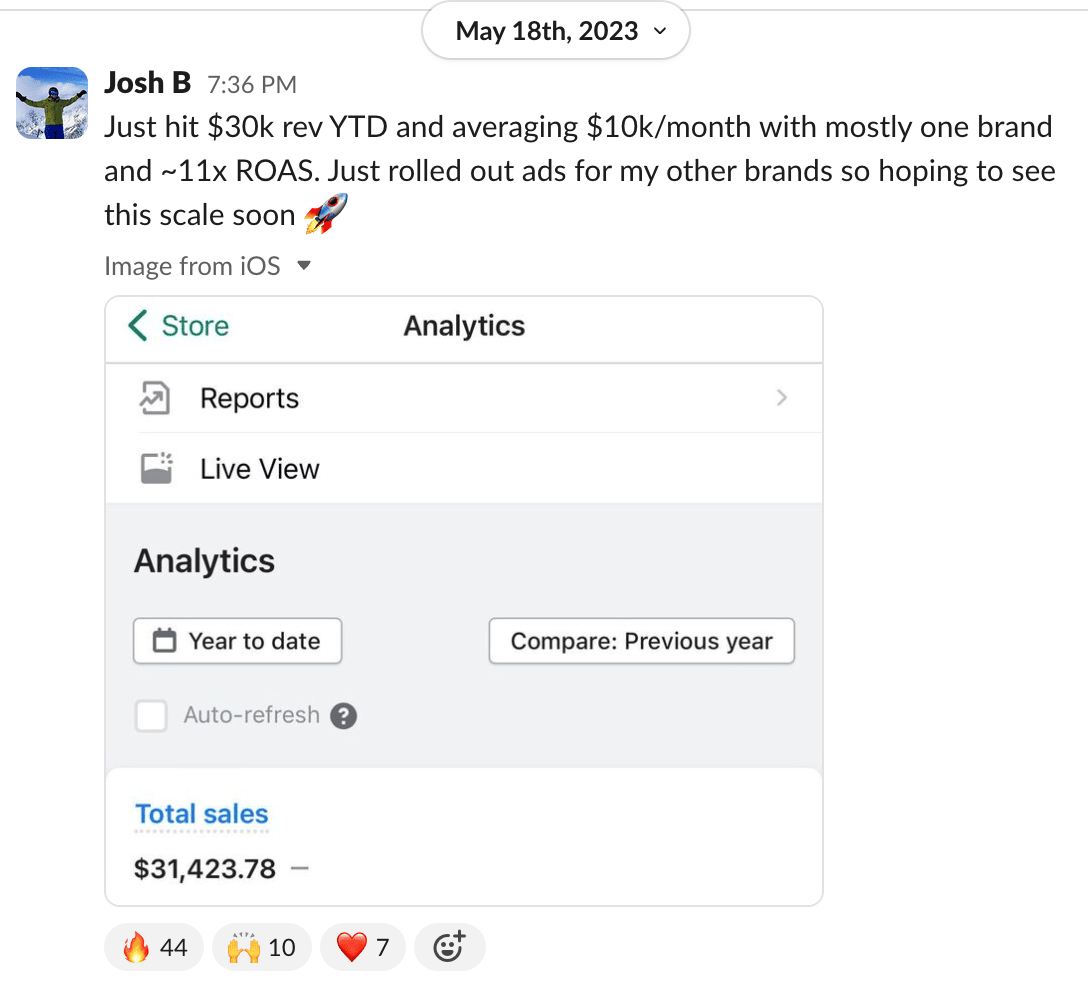1088x990 pixels.
Task: Click the rocket emoji in the message
Action: (327, 214)
